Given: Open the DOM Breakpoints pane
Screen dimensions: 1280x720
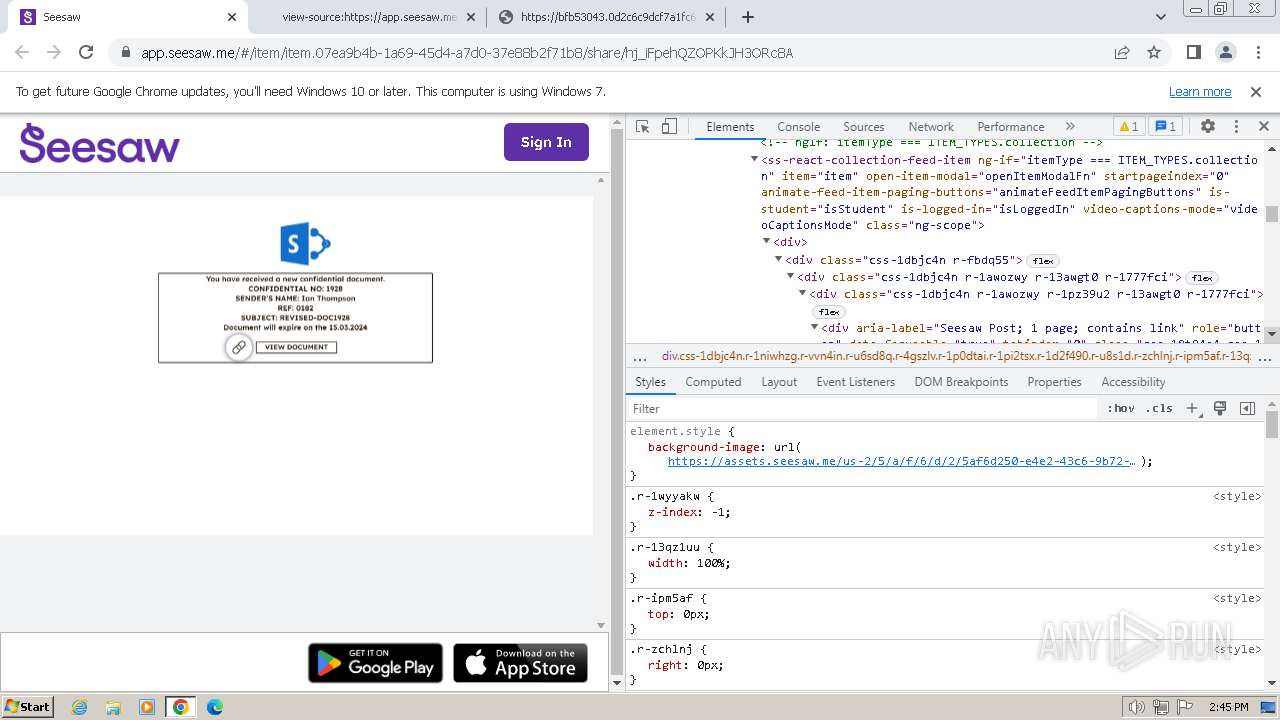Looking at the screenshot, I should click(x=963, y=382).
